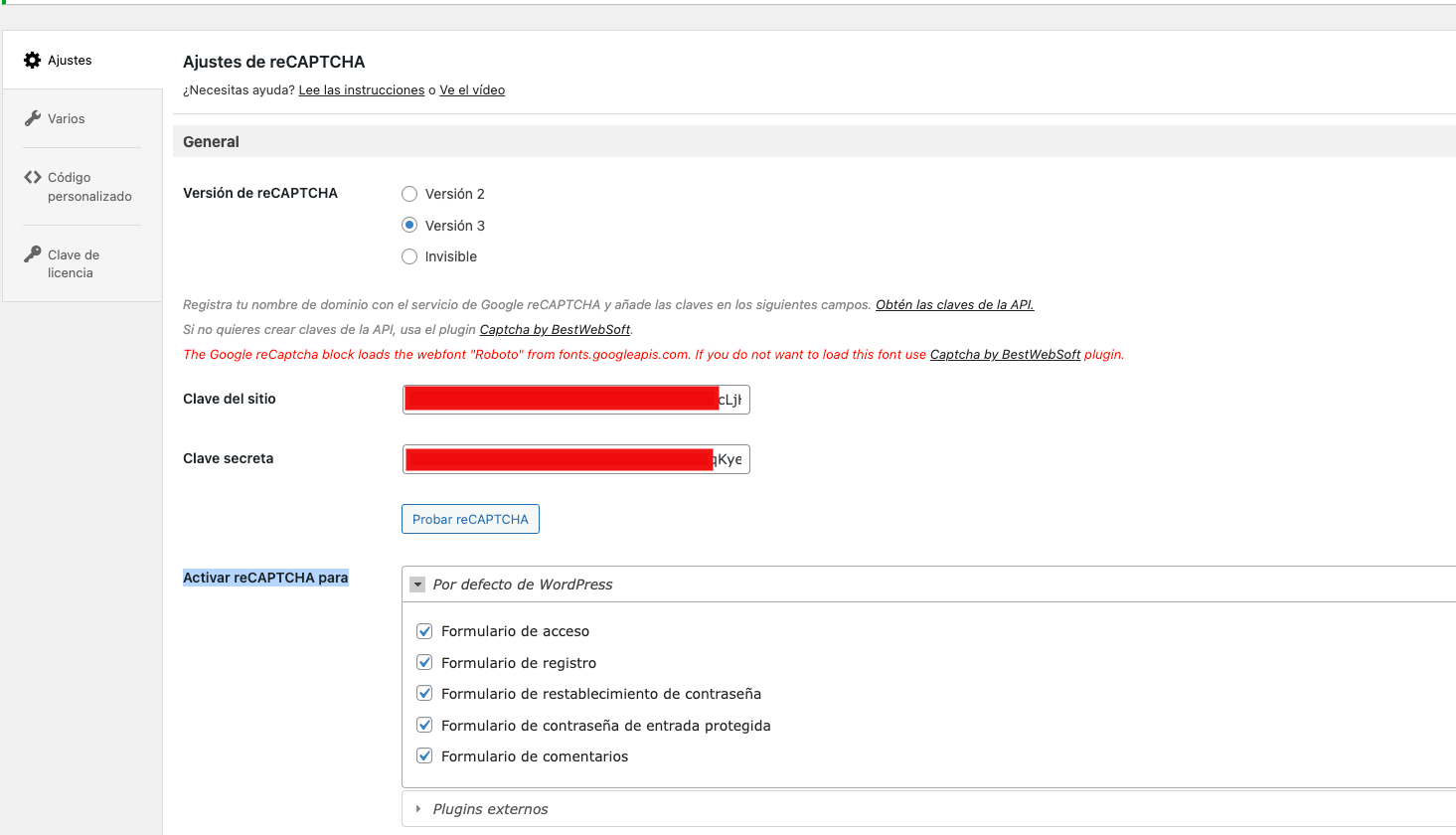Click the Clave del sitio input field
The height and width of the screenshot is (835, 1456).
point(575,400)
